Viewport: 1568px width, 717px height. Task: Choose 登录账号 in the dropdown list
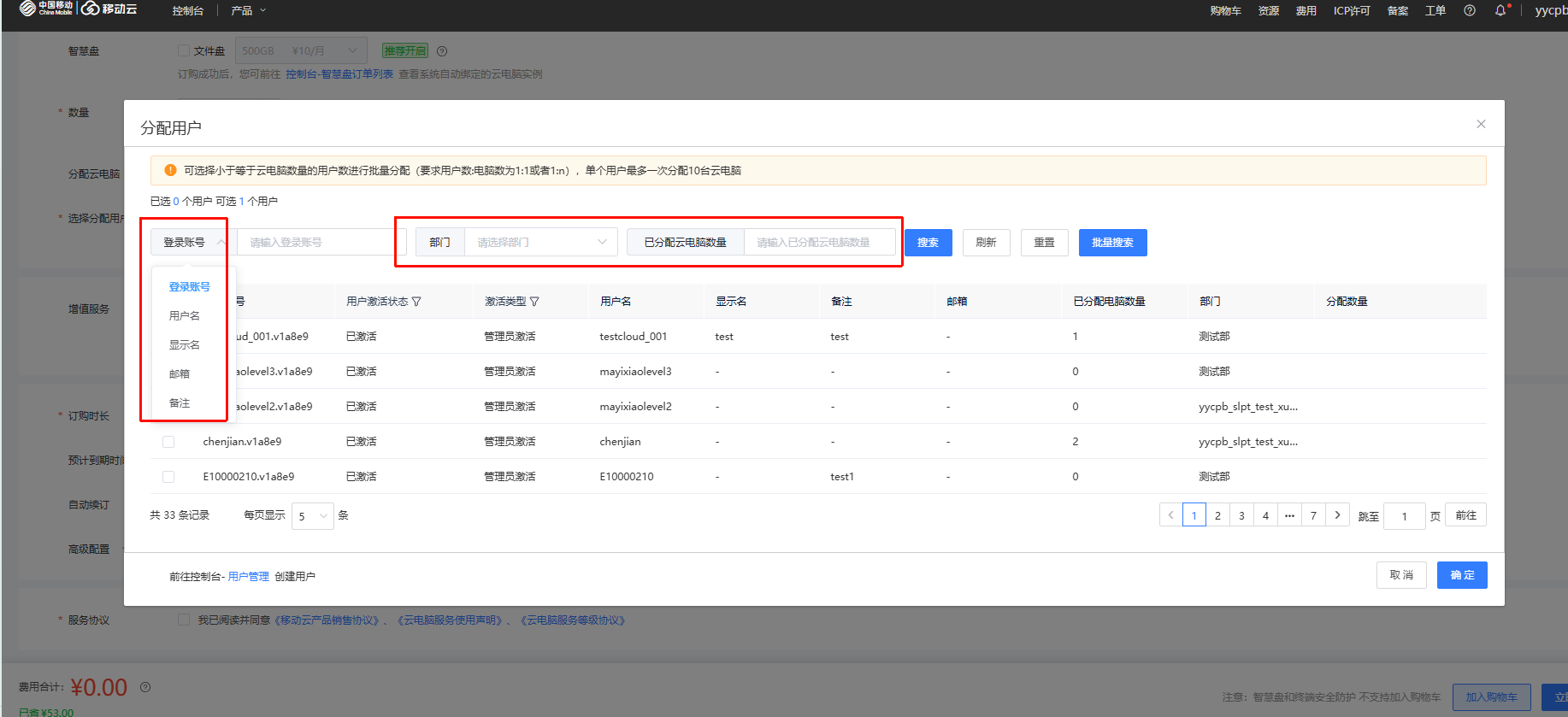point(189,287)
